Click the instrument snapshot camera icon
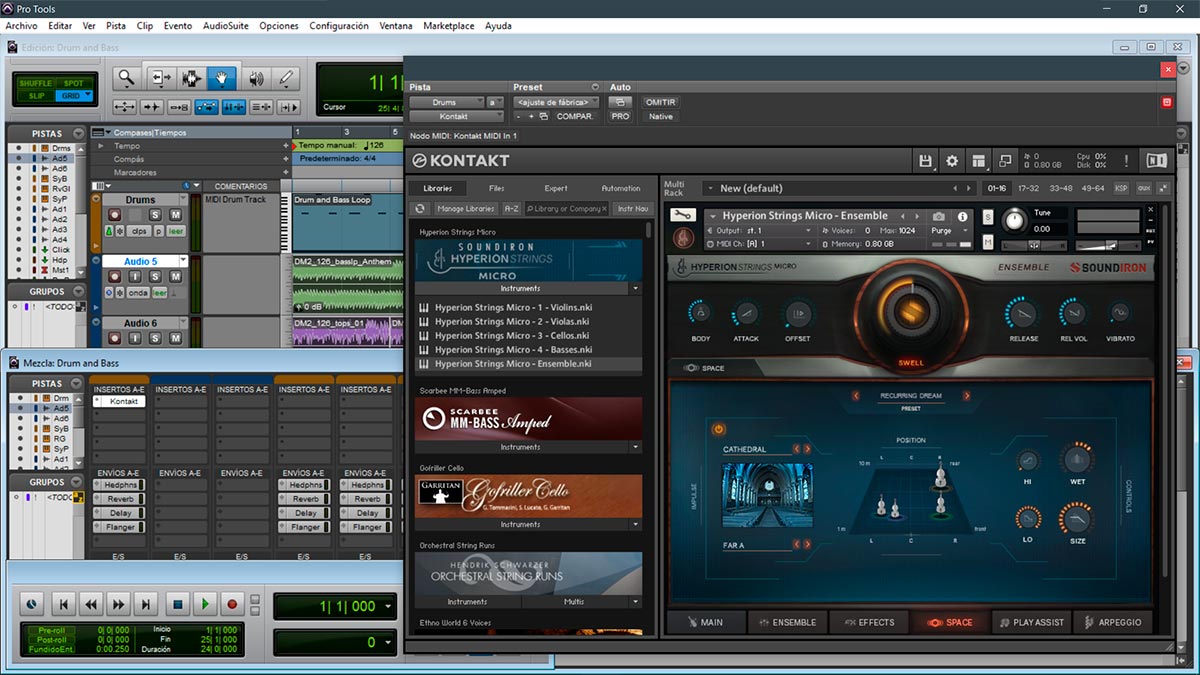 coord(939,216)
